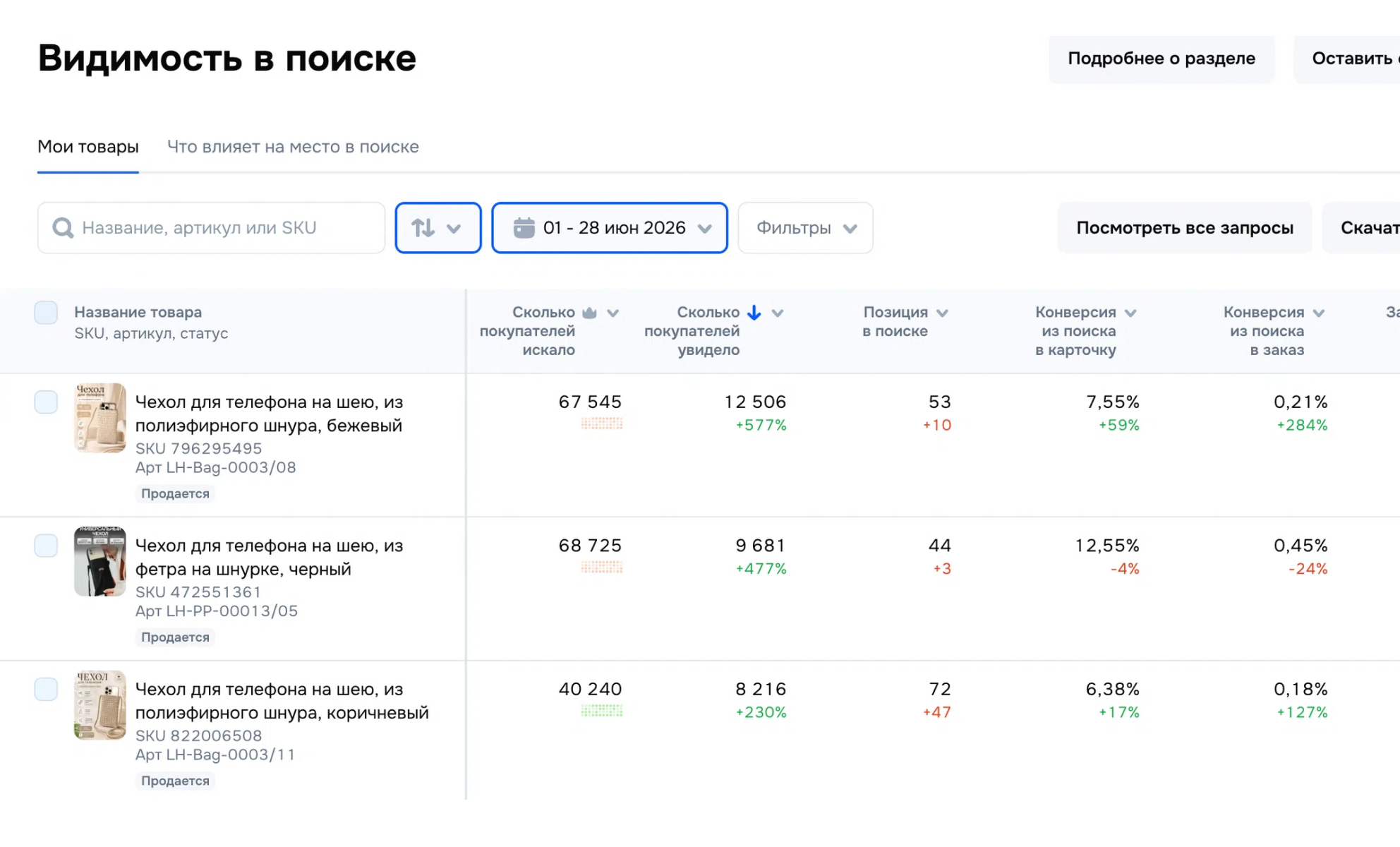Viewport: 1400px width, 847px height.
Task: Switch to Мои товары tab
Action: coord(88,147)
